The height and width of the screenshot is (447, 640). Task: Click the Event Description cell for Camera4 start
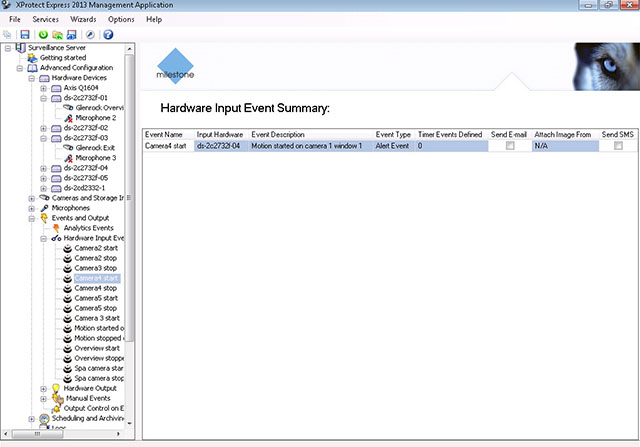(x=310, y=146)
